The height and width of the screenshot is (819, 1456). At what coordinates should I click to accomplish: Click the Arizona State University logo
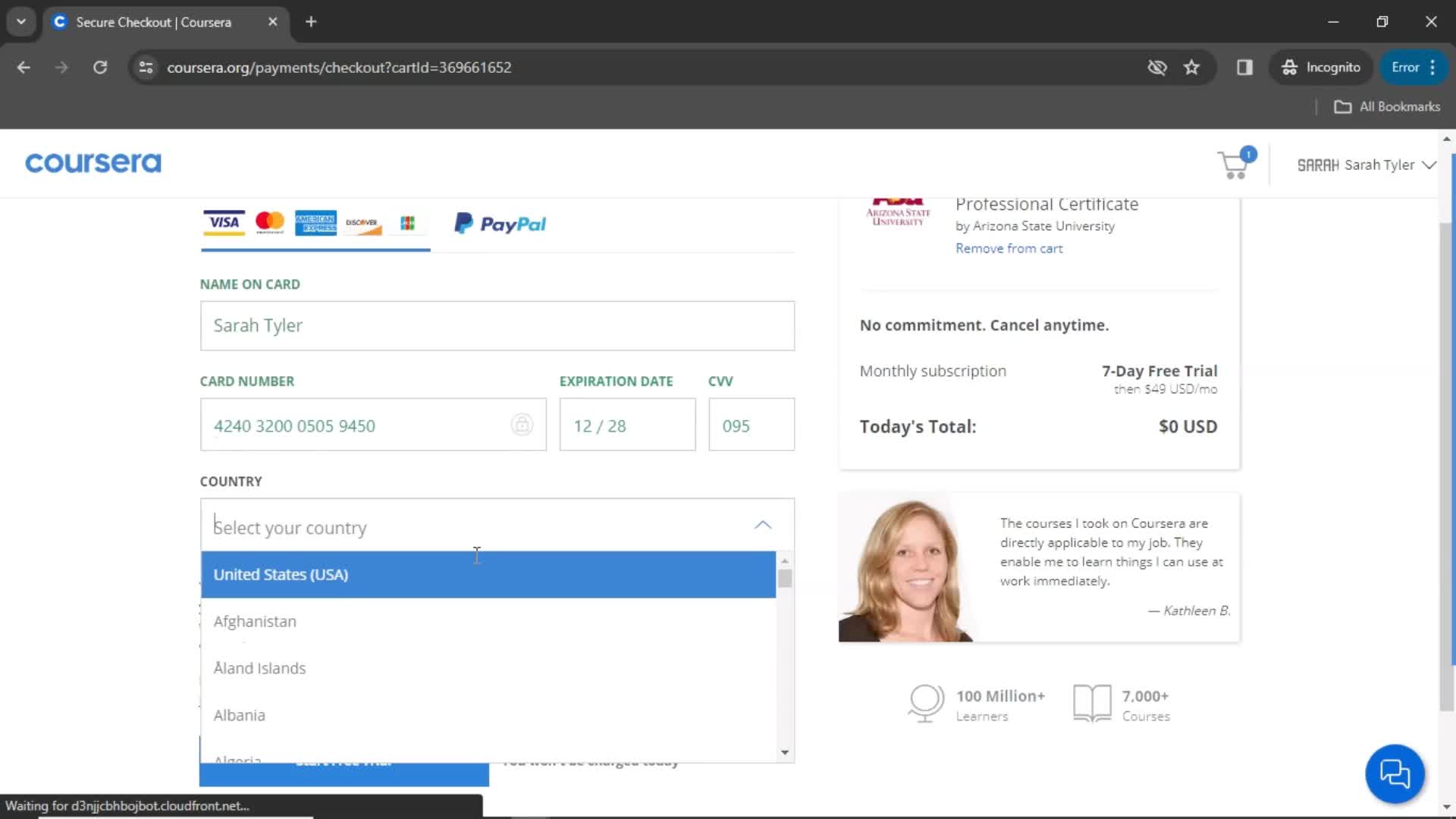(898, 212)
